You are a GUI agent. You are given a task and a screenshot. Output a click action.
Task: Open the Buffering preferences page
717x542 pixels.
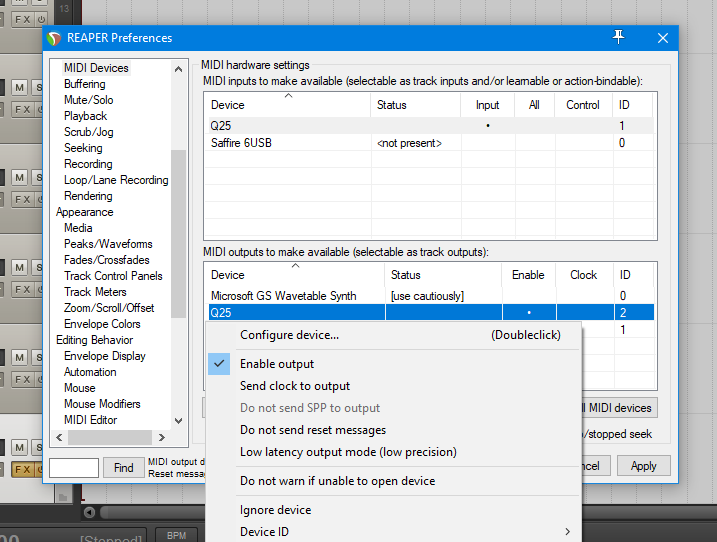click(85, 84)
